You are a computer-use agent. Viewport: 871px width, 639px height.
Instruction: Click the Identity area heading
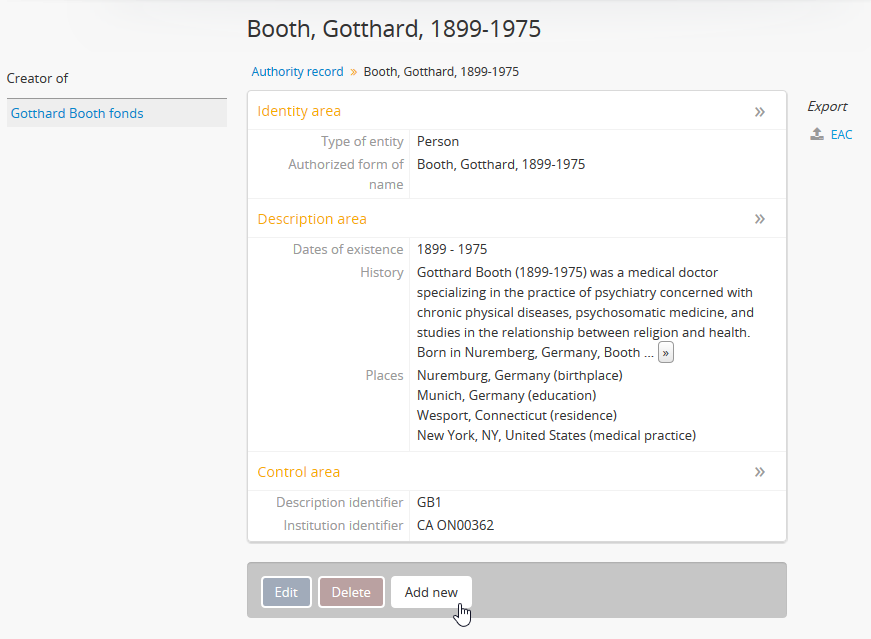pyautogui.click(x=299, y=111)
